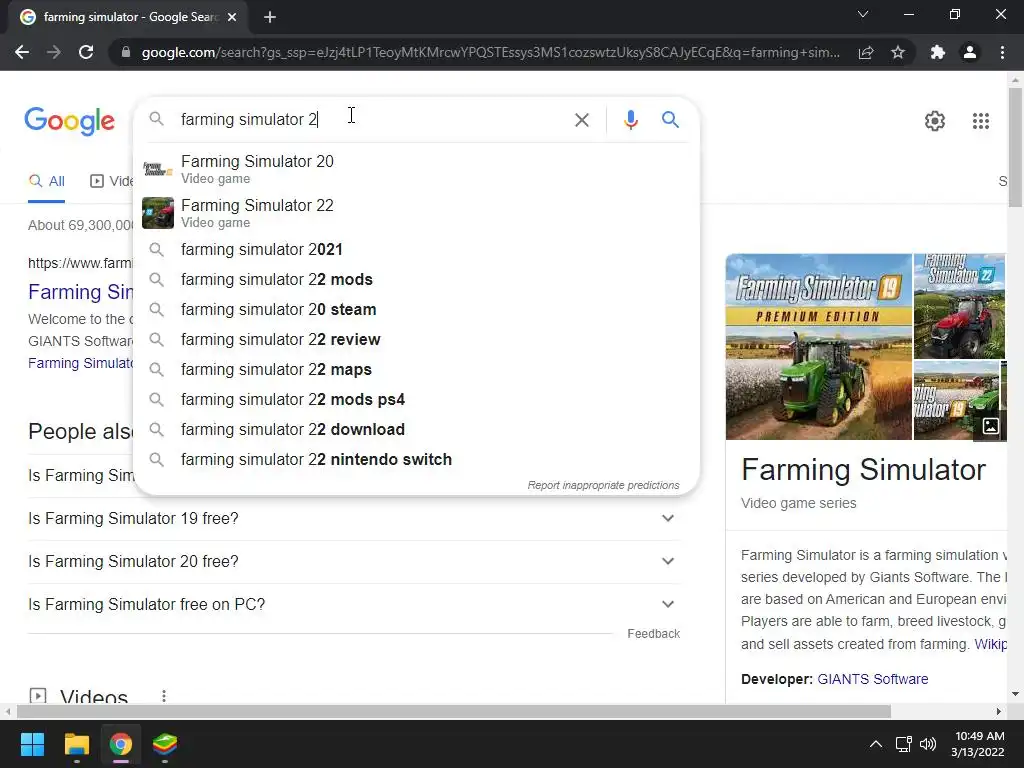Screen dimensions: 1024x768
Task: Submit search with blue magnifier icon
Action: 670,120
